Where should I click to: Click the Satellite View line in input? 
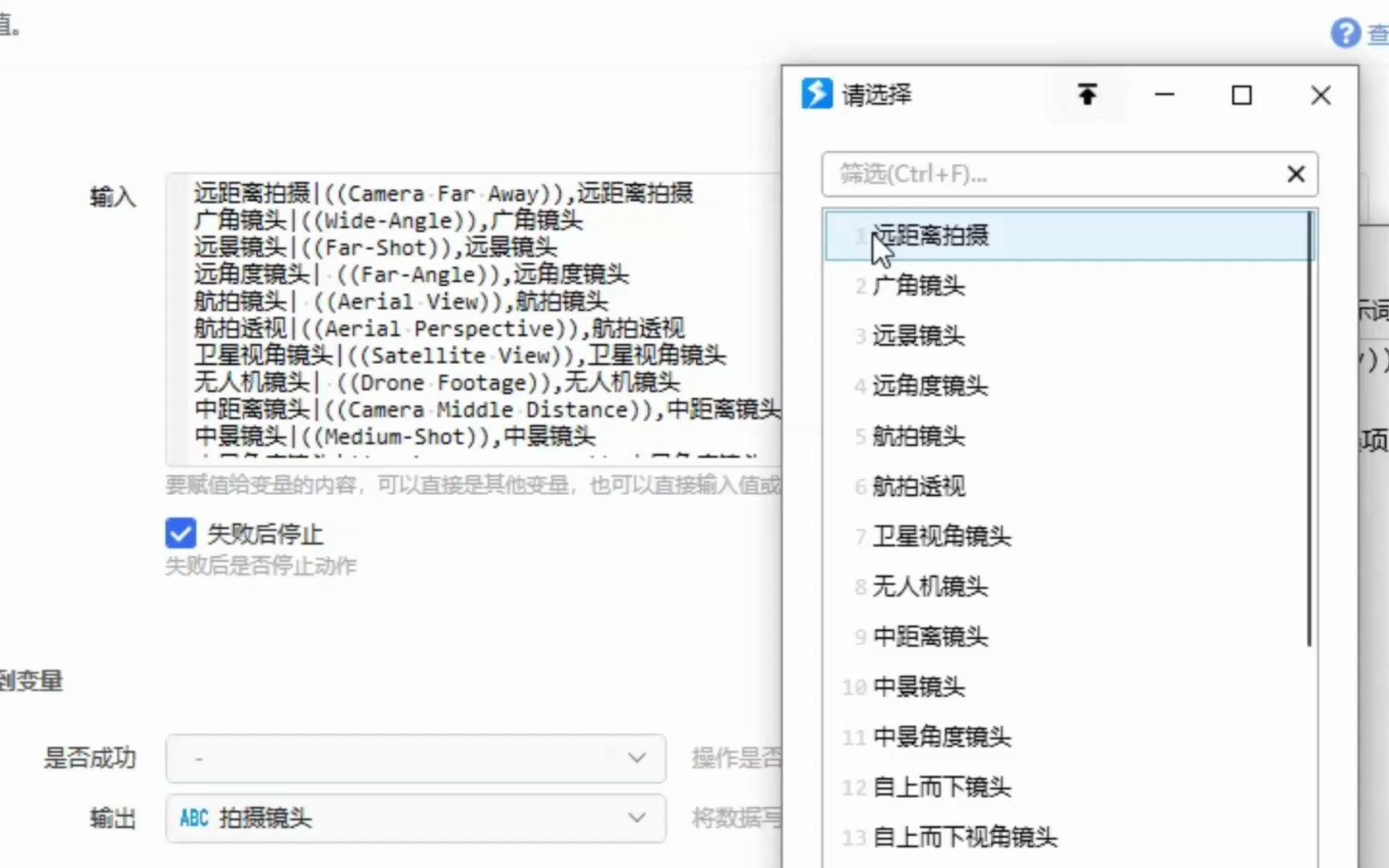[460, 355]
